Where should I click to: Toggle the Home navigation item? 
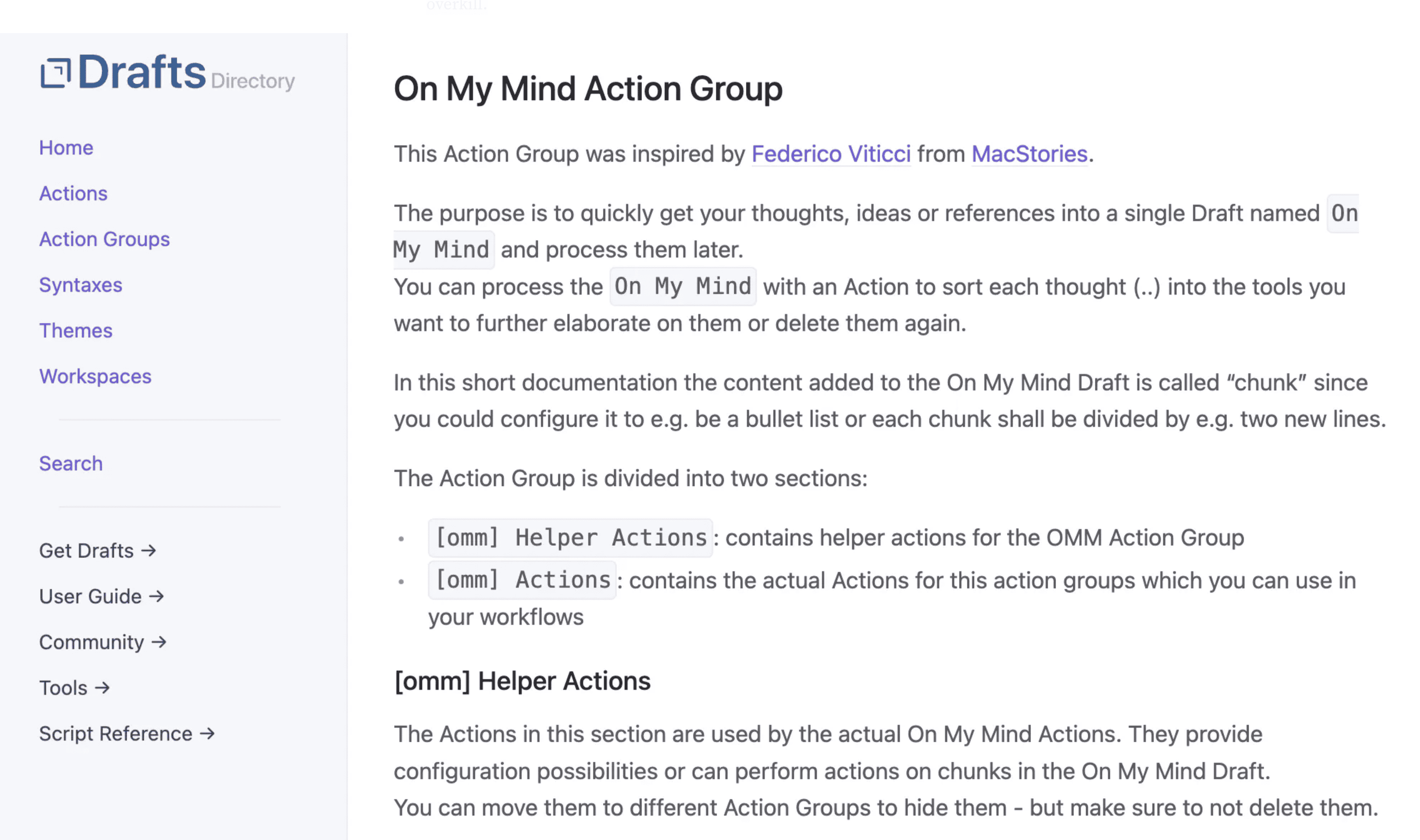click(x=66, y=148)
